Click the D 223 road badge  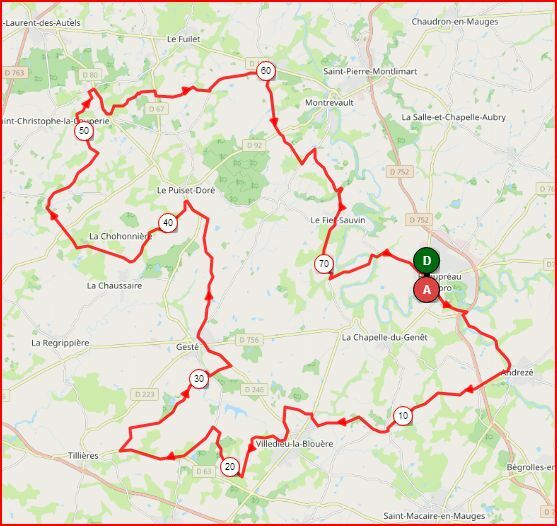(x=145, y=395)
